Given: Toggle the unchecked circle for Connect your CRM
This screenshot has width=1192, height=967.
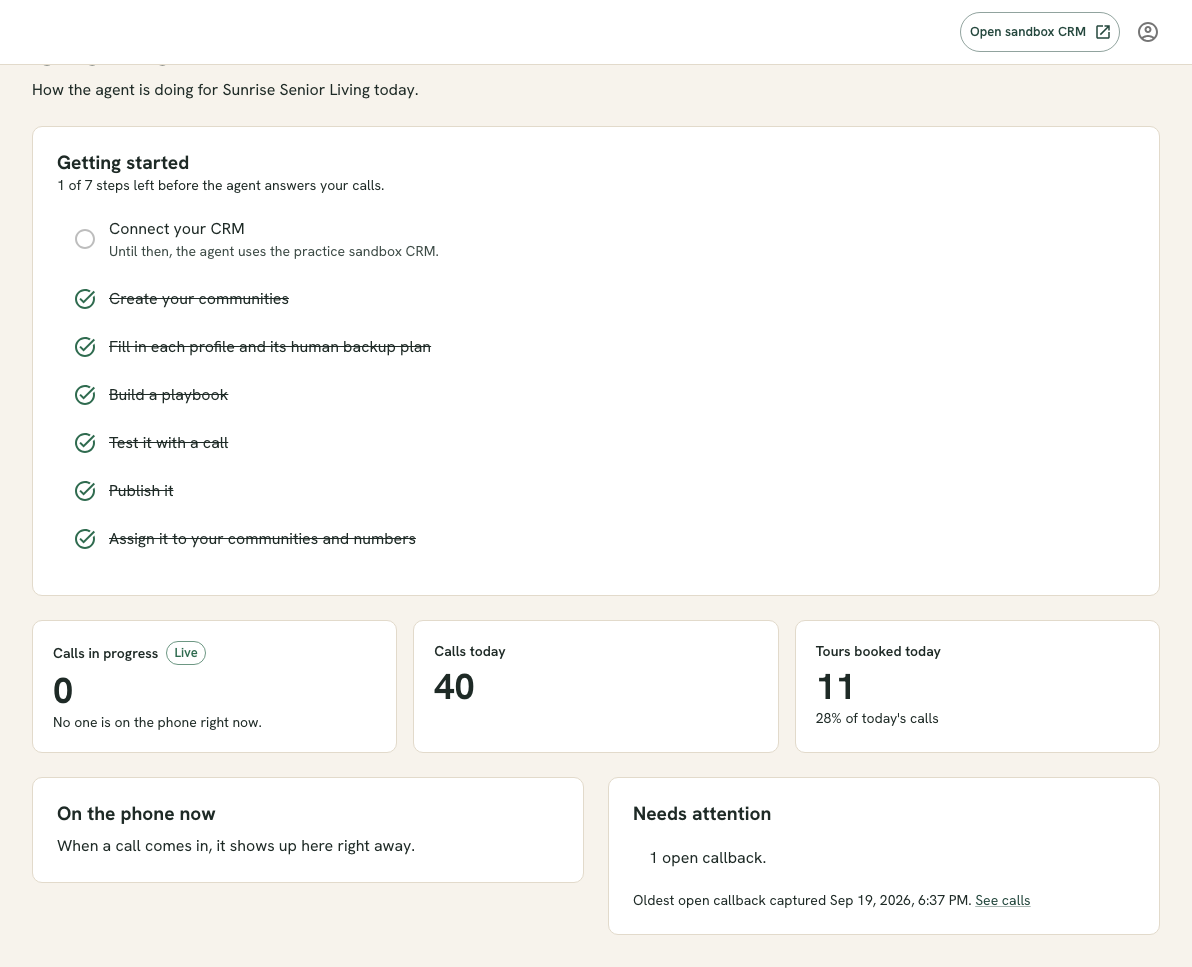Looking at the screenshot, I should point(85,239).
